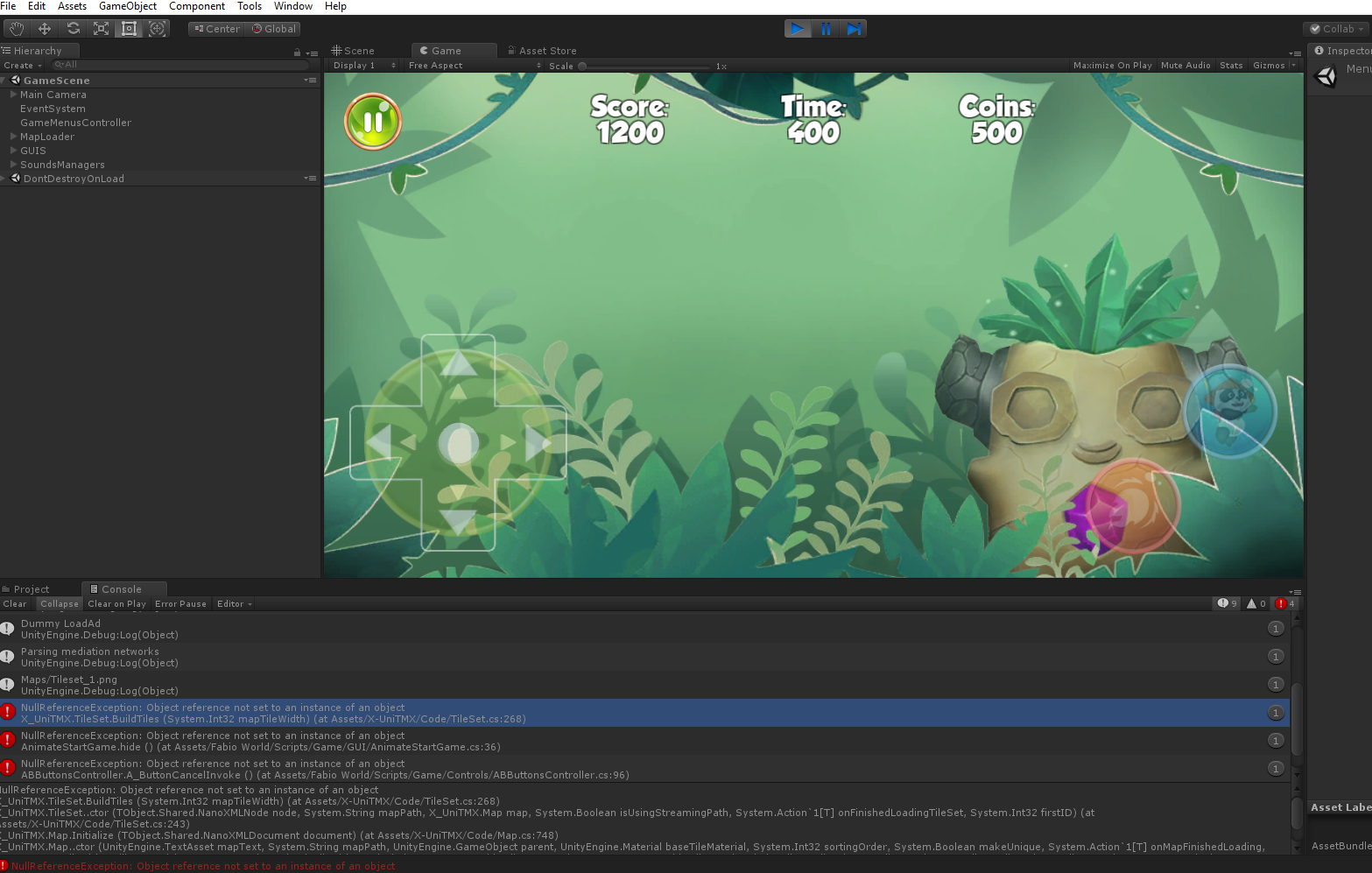
Task: Expand the Main Camera tree item
Action: 13,95
